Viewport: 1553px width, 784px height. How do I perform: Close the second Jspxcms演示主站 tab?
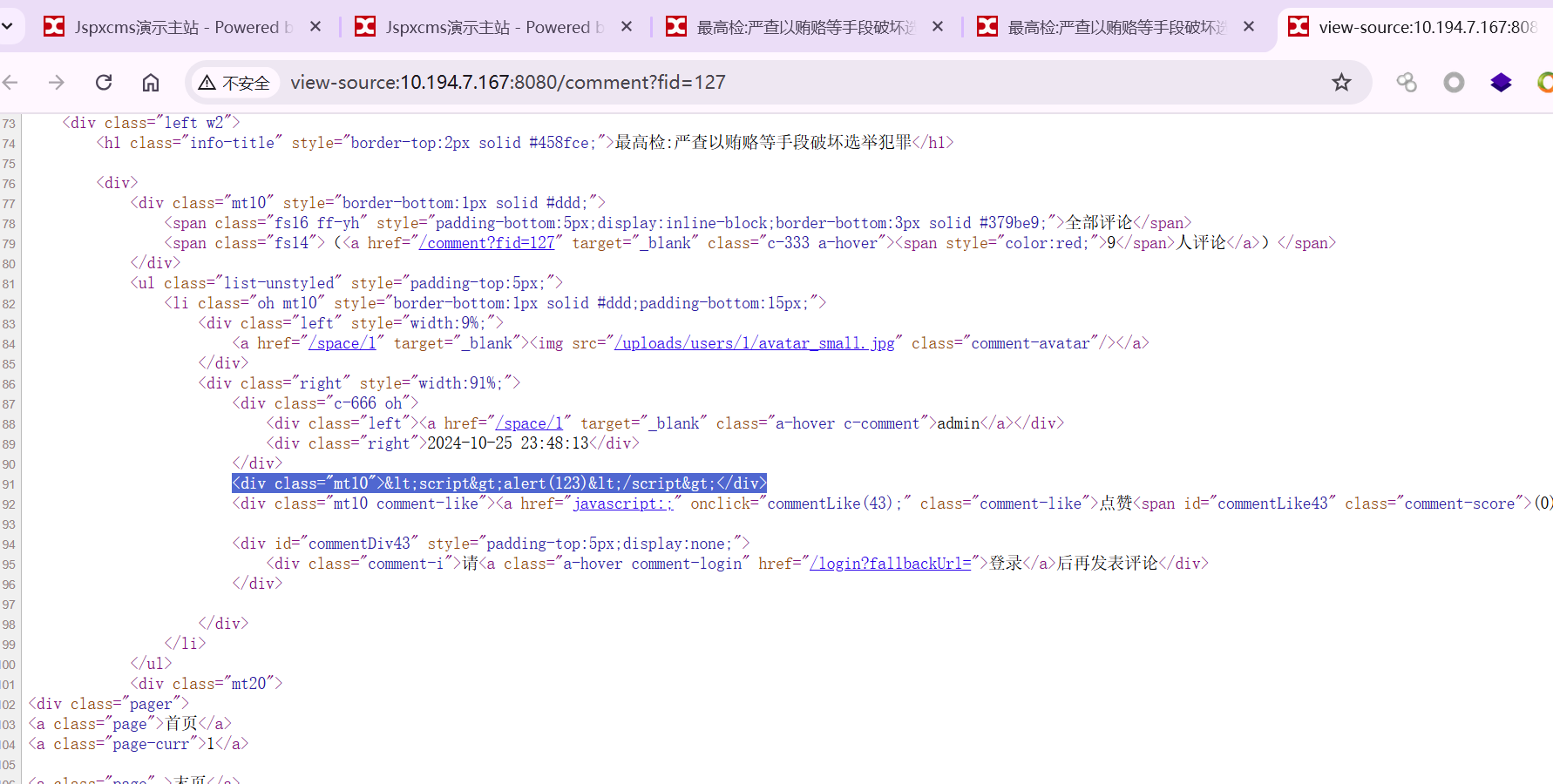627,27
